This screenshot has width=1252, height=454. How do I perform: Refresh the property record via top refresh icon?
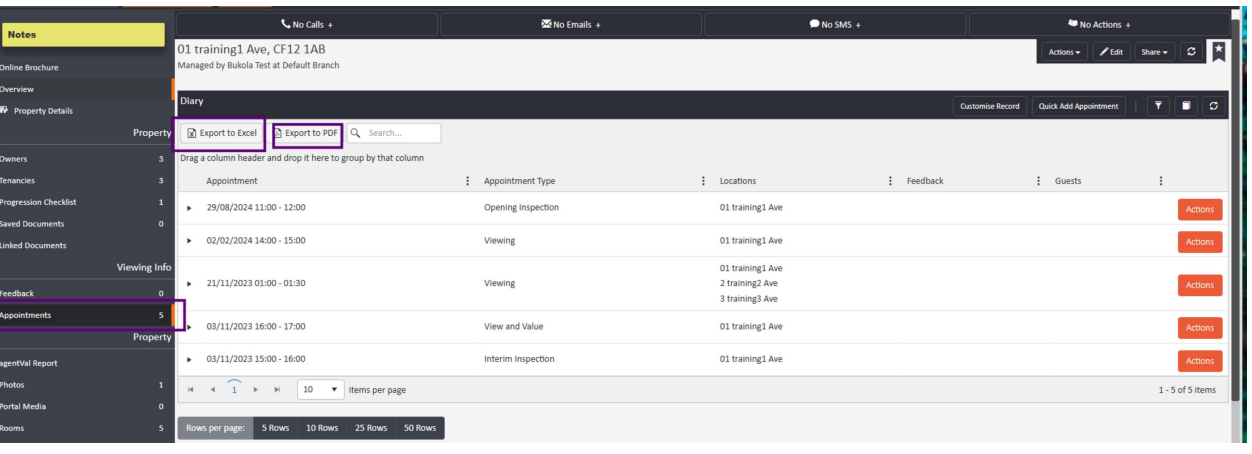(x=1189, y=52)
